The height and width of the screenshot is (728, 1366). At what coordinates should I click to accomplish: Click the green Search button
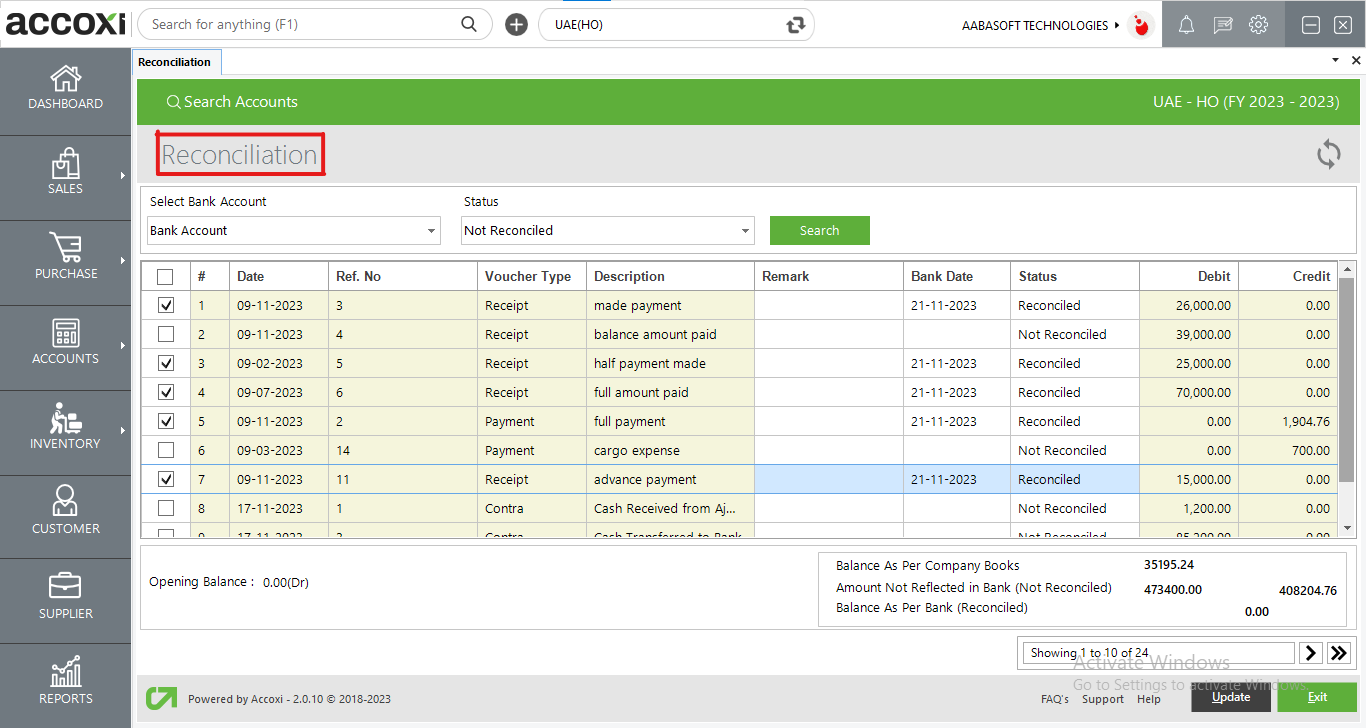(819, 230)
